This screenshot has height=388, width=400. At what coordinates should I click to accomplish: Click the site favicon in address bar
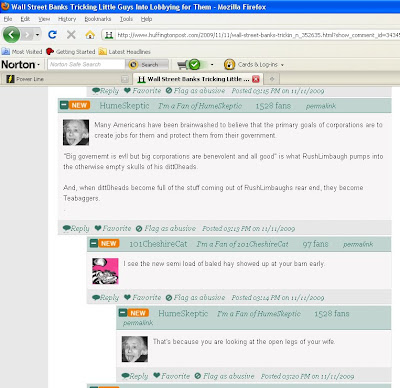click(109, 35)
